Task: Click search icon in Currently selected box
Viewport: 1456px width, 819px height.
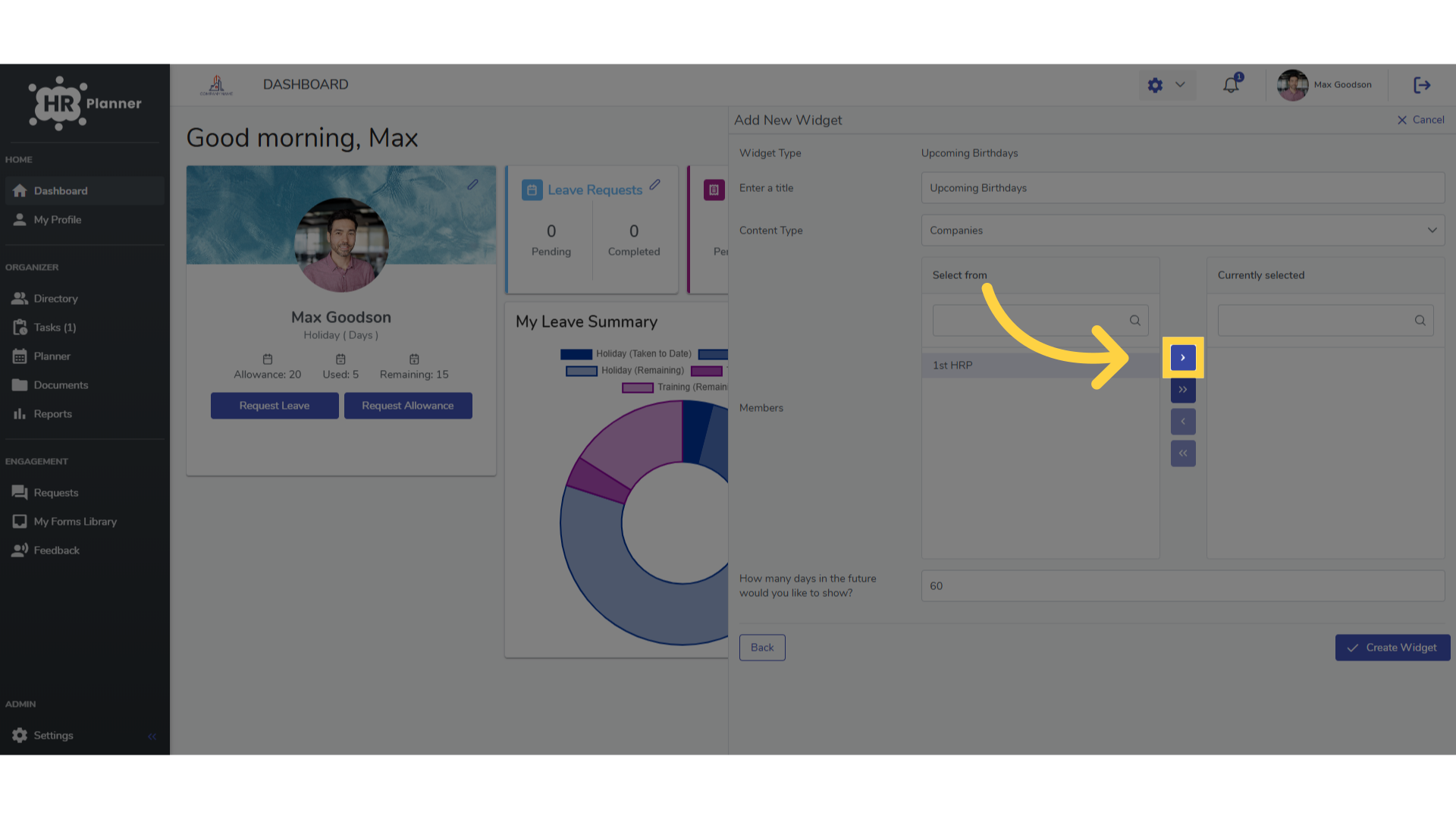Action: click(x=1420, y=321)
